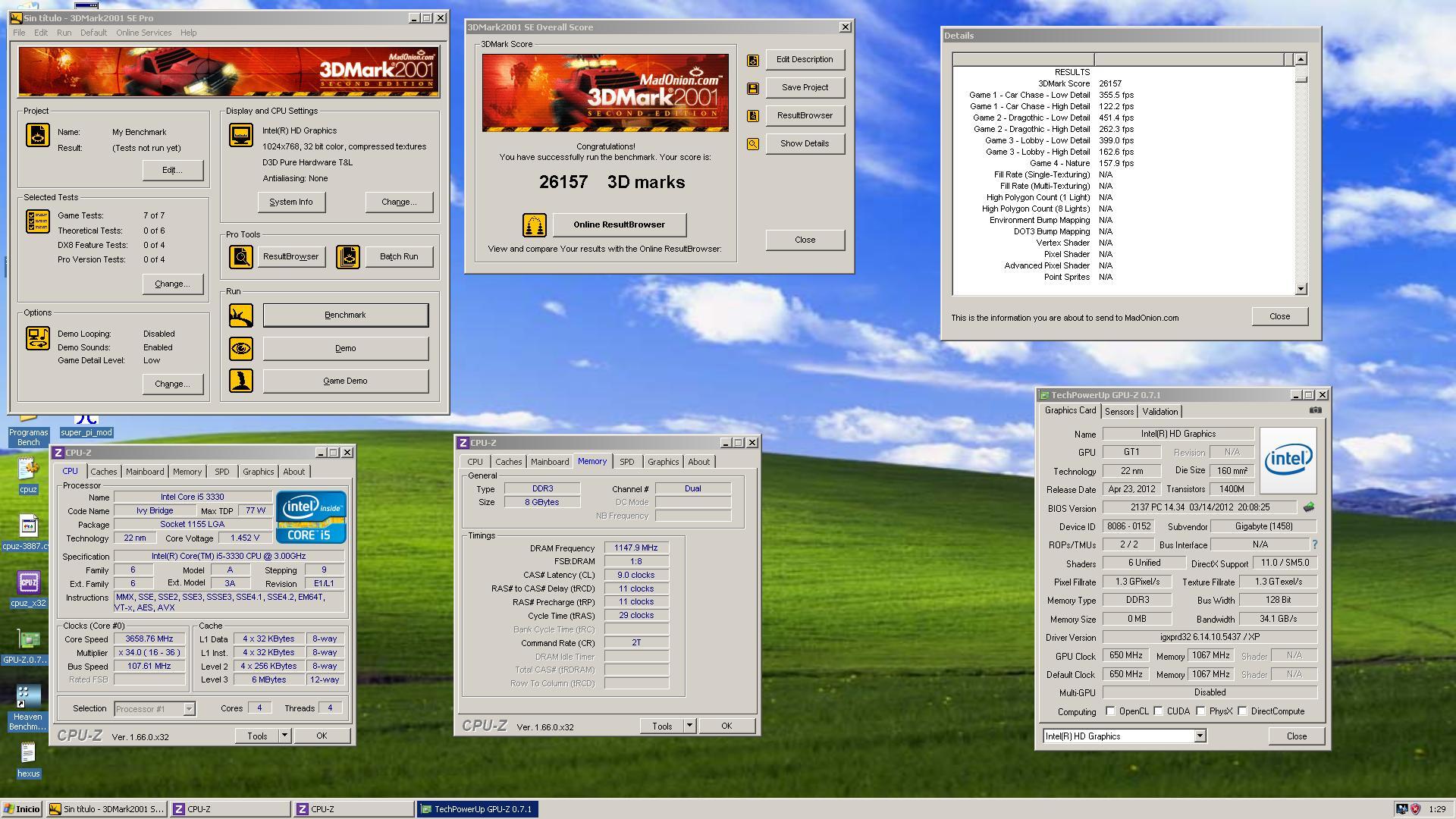Select the cpuz desktop icon
Viewport: 1456px width, 819px height.
(28, 476)
